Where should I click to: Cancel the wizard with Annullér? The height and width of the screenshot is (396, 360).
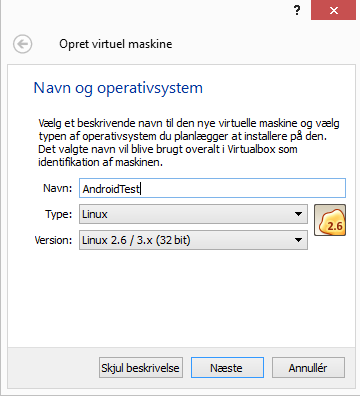tap(308, 368)
